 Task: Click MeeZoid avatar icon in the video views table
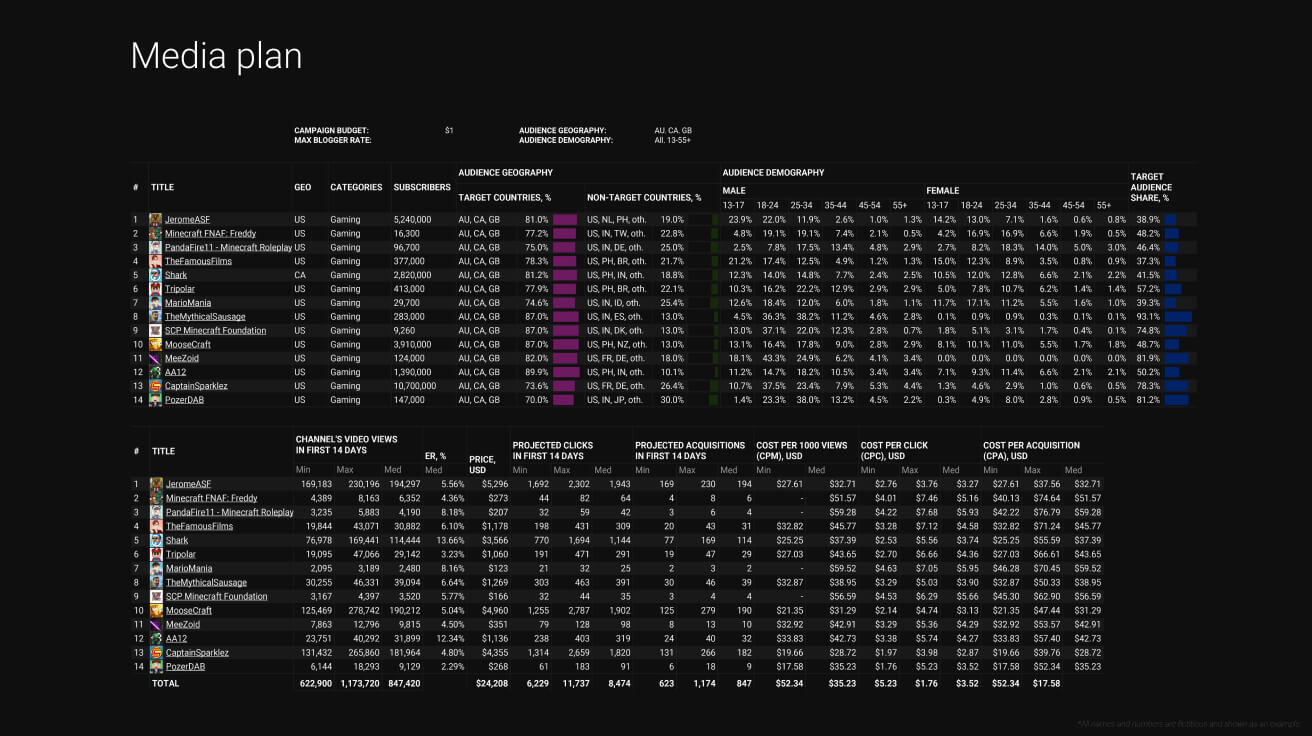tap(156, 624)
